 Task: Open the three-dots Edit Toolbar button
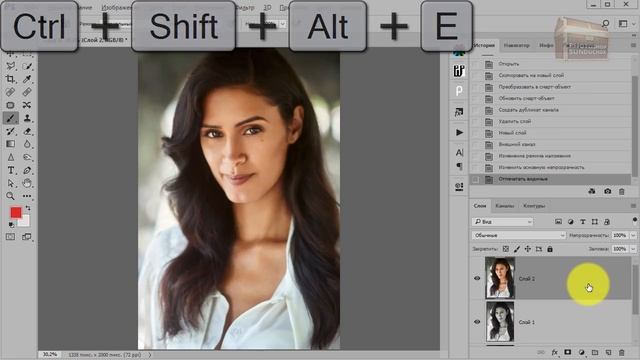(27, 196)
